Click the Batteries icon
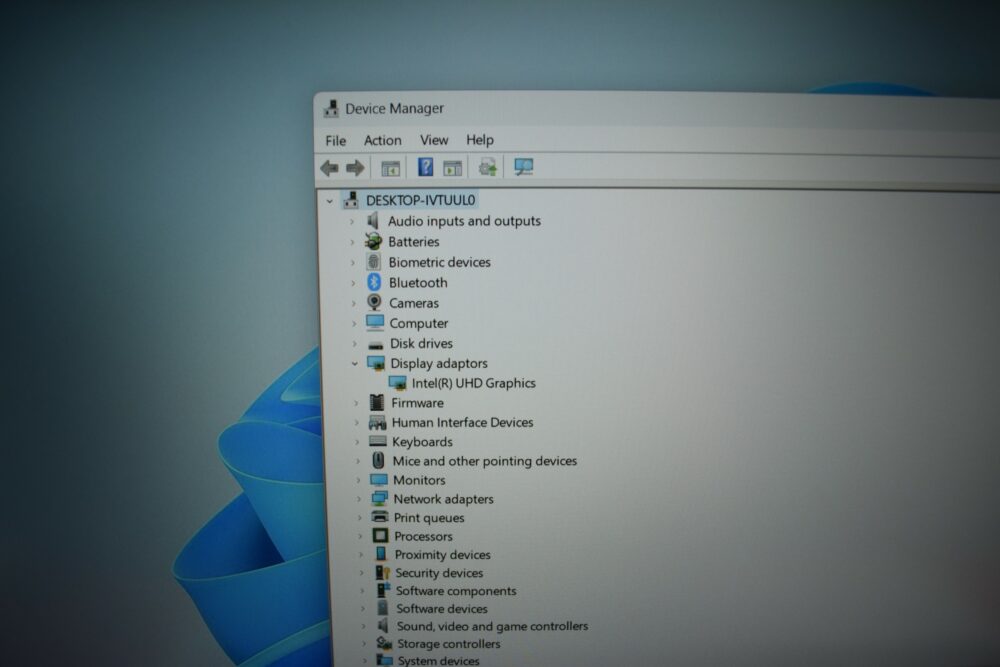Viewport: 1000px width, 667px height. (373, 241)
